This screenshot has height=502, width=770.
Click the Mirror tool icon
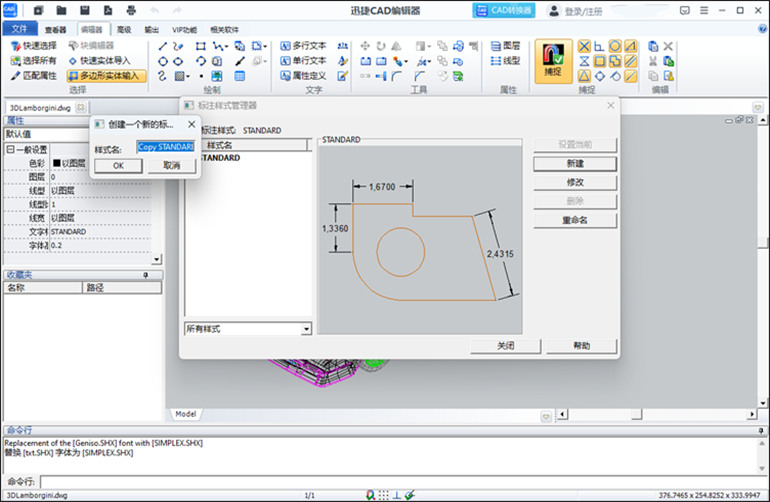click(x=396, y=46)
